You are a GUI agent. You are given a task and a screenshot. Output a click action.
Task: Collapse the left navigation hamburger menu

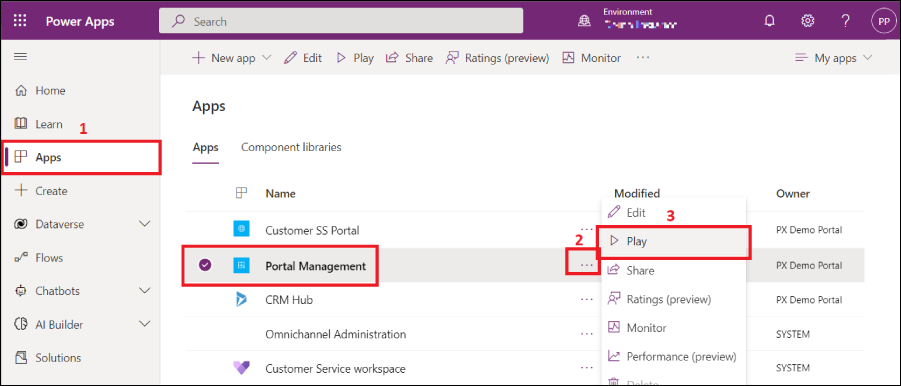tap(20, 56)
